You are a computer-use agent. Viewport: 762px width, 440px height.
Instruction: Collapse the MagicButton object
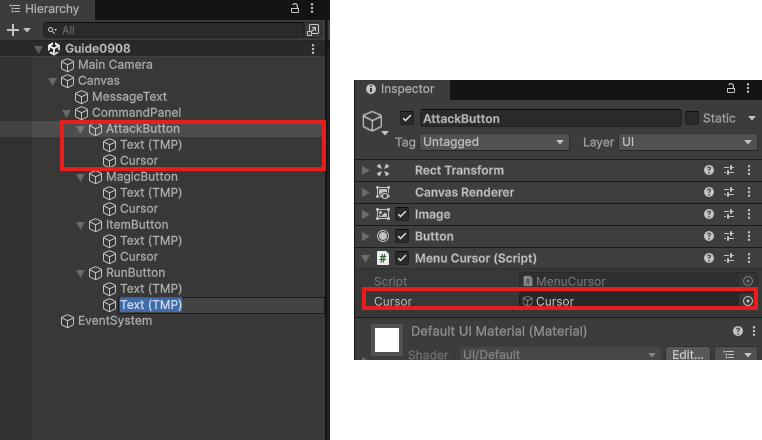click(x=81, y=177)
